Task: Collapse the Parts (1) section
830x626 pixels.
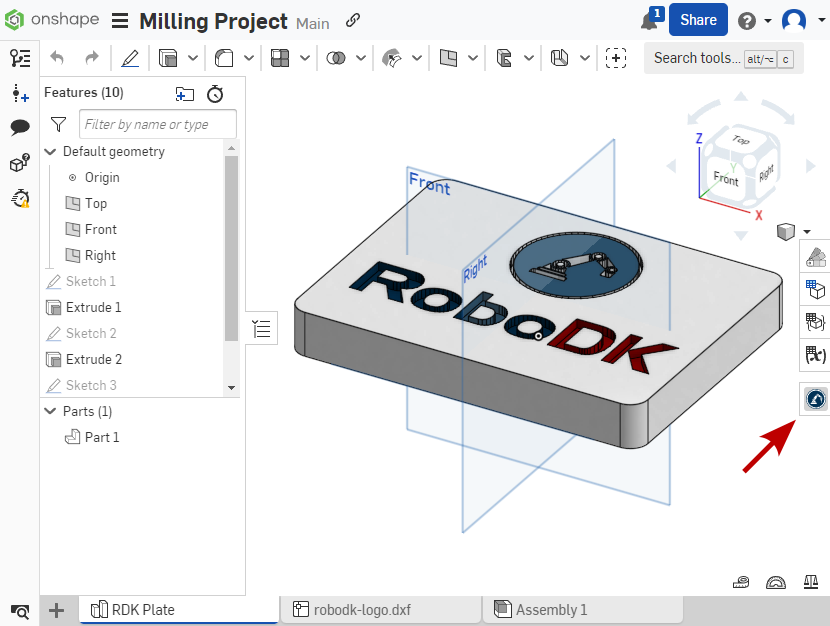Action: pyautogui.click(x=50, y=411)
